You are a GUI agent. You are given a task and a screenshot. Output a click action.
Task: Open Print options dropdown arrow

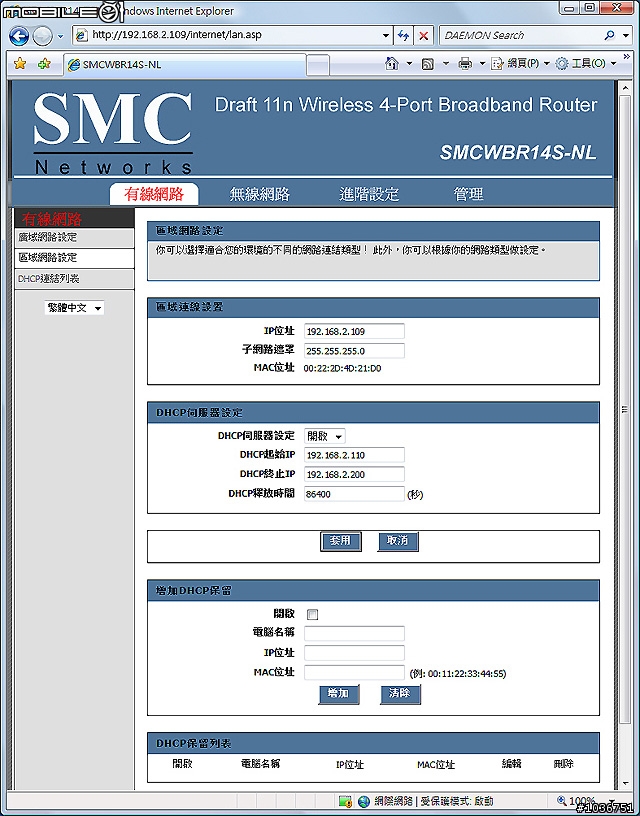pos(482,64)
